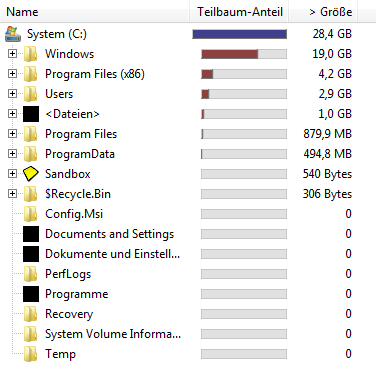Expand the Windows folder tree node
Viewport: 376px width, 382px height.
[x=12, y=54]
